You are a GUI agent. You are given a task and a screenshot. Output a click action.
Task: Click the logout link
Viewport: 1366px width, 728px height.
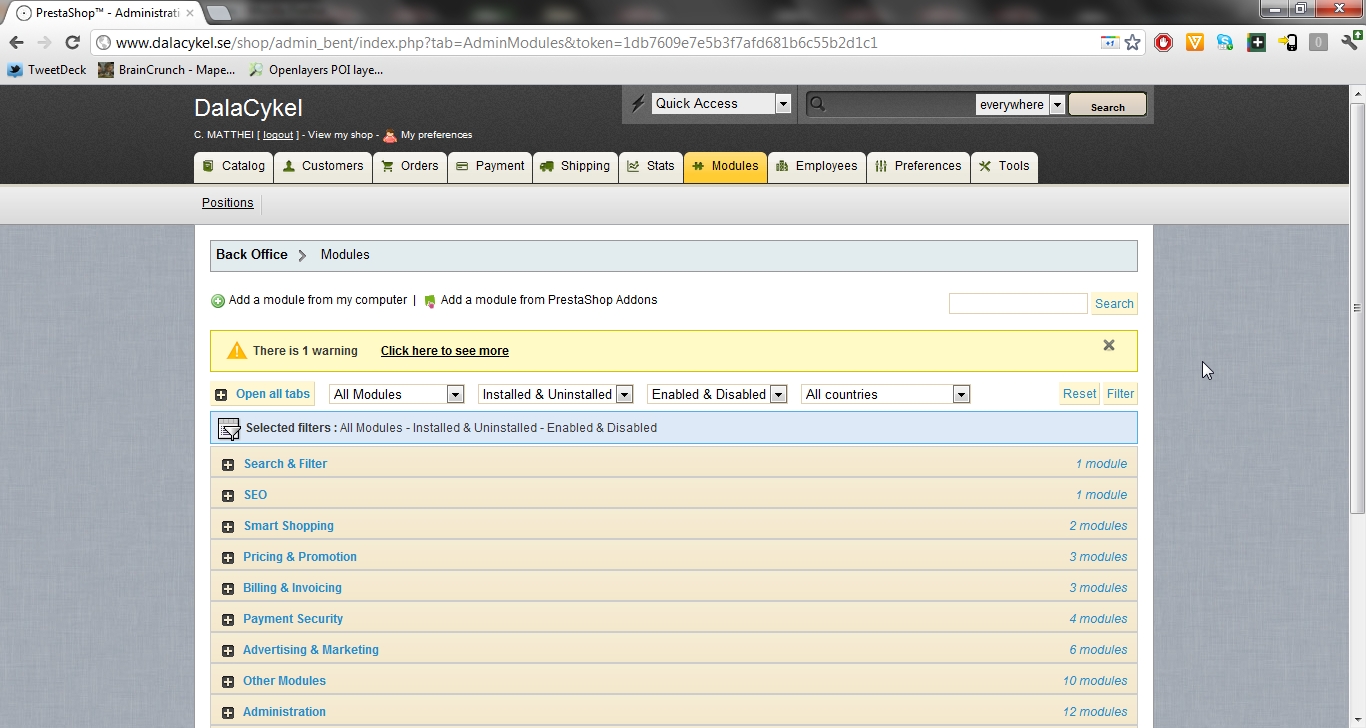(278, 135)
